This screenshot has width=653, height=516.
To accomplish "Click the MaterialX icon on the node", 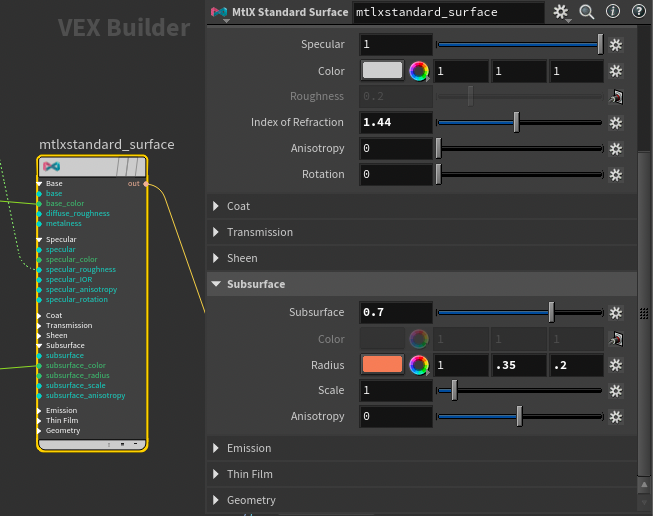I will [51, 167].
